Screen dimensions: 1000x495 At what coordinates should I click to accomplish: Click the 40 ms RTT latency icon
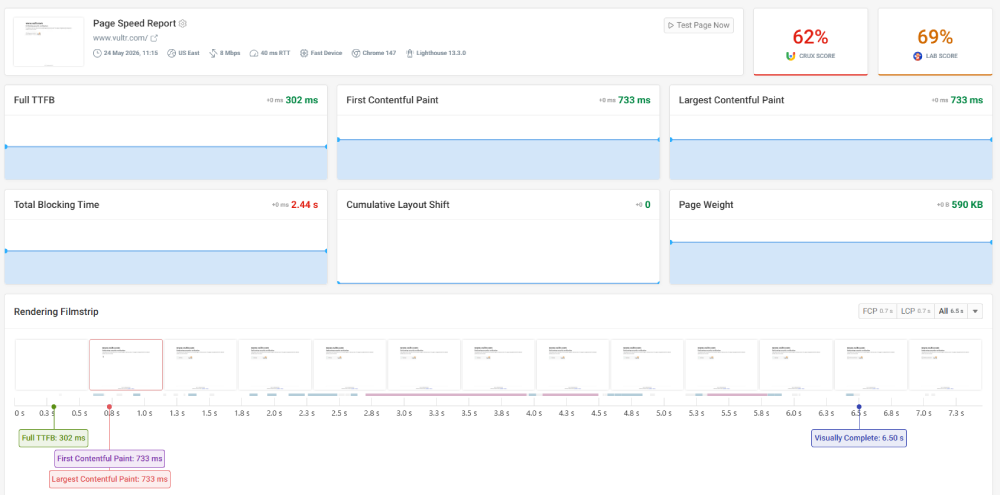point(253,53)
